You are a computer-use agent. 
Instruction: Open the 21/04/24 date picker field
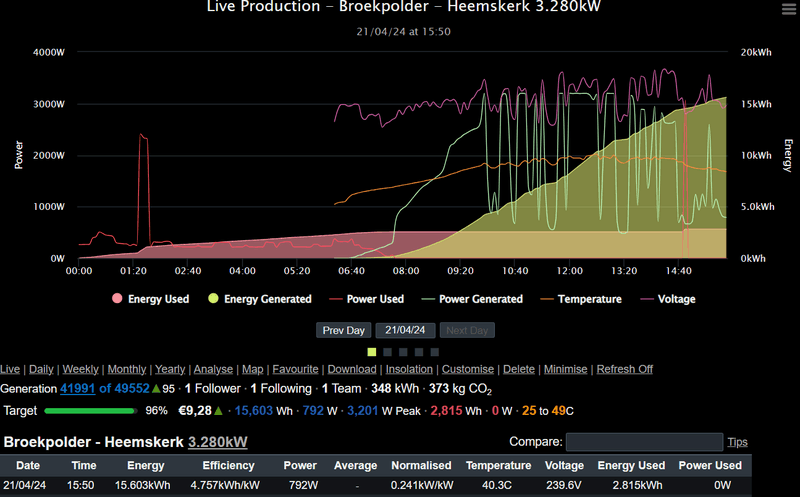(405, 330)
